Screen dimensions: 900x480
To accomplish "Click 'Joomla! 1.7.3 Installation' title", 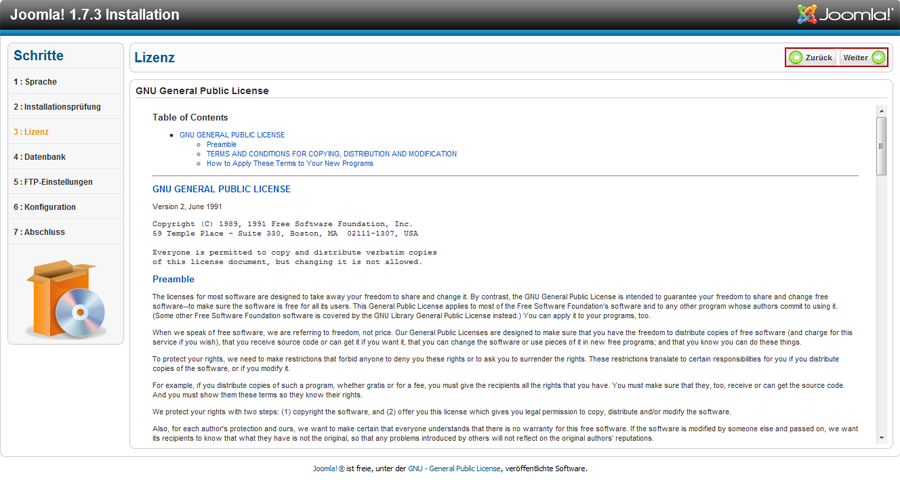I will (x=95, y=14).
